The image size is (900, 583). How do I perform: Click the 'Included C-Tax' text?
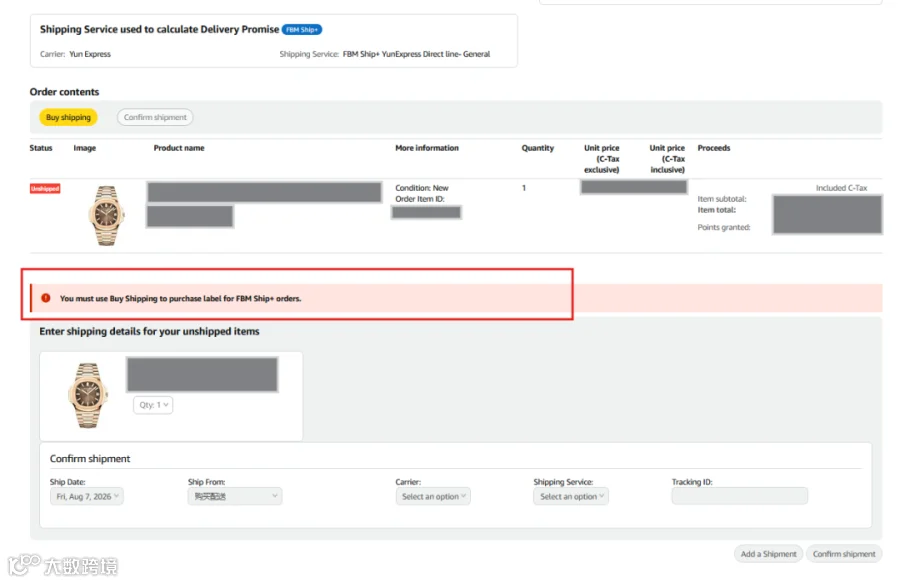click(x=841, y=188)
